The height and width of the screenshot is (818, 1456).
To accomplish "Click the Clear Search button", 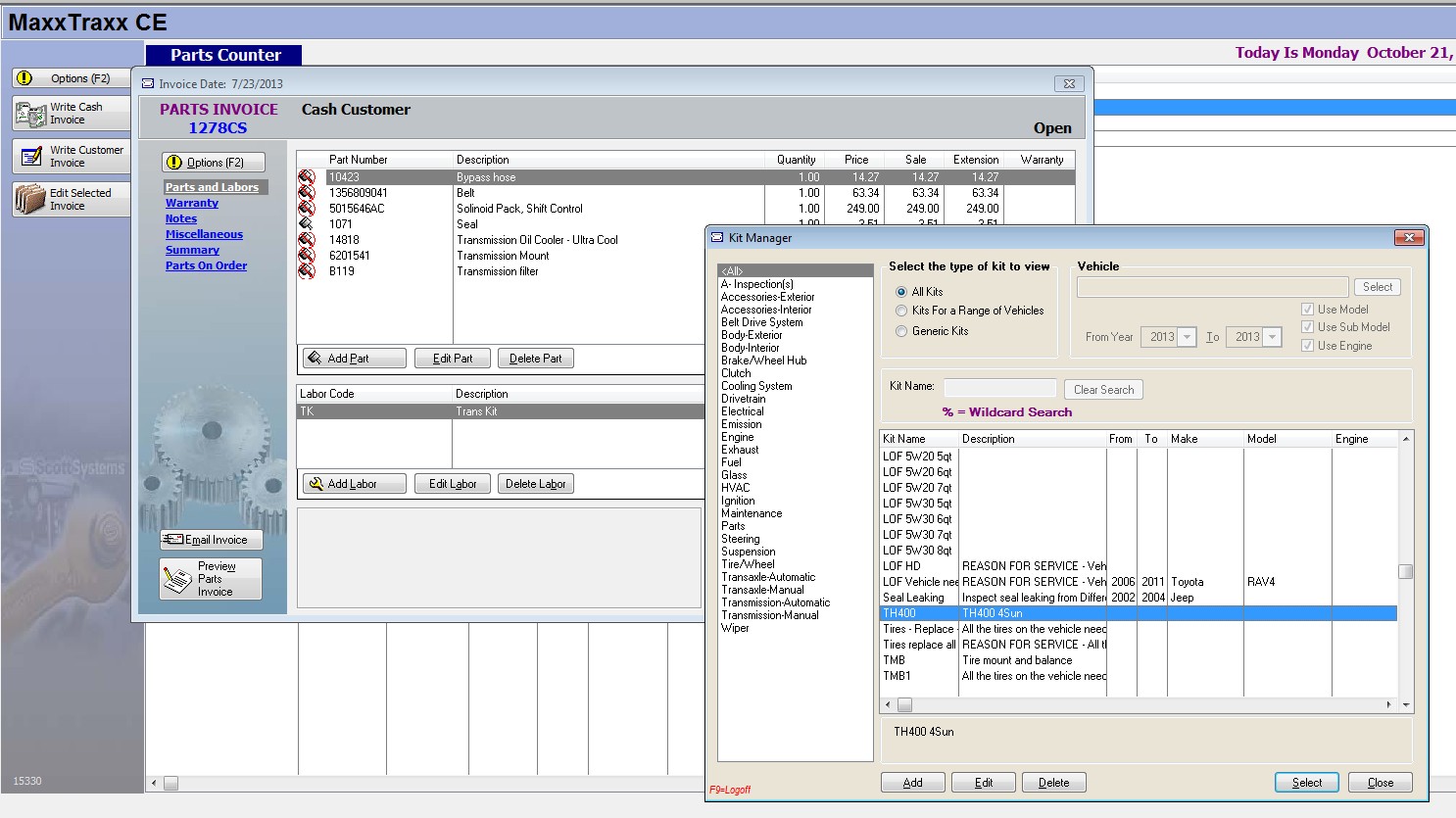I will pos(1103,390).
